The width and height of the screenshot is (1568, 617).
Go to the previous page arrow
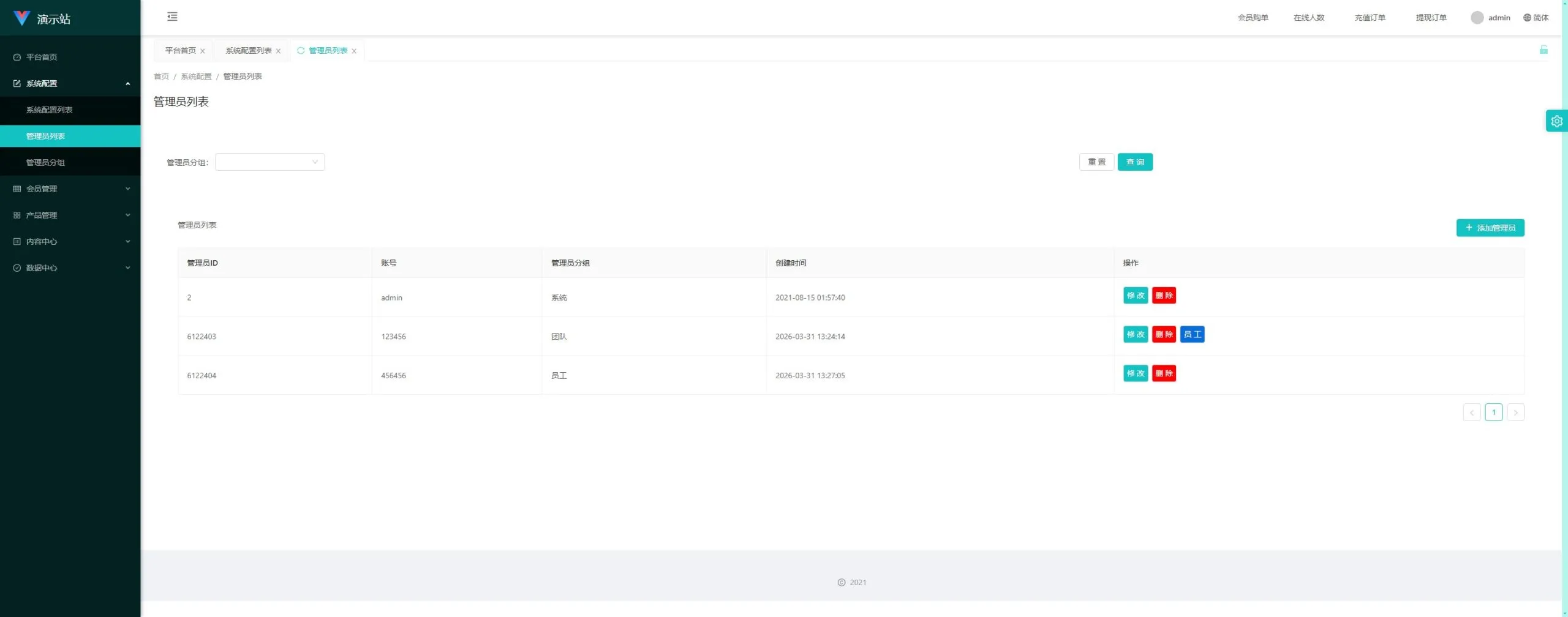1472,413
